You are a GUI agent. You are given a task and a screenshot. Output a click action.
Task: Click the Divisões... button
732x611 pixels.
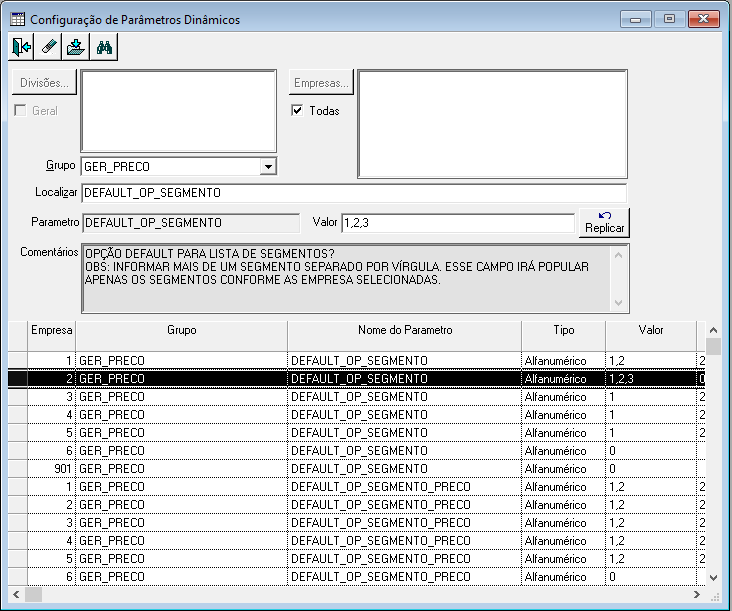tap(44, 83)
